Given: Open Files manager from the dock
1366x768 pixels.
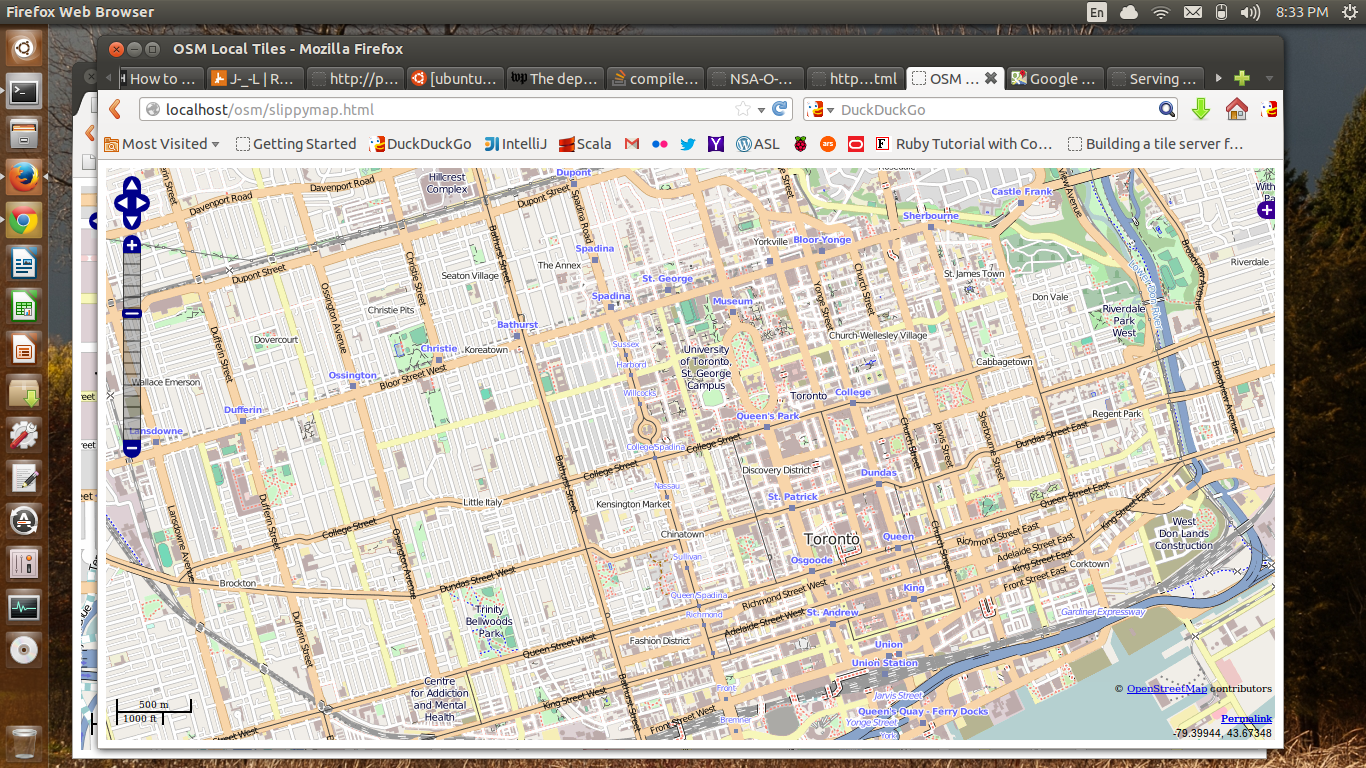Looking at the screenshot, I should pos(24,134).
